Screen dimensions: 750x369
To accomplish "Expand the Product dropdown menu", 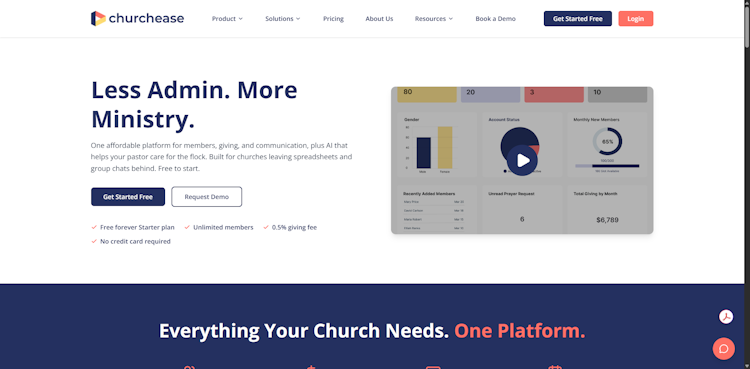I will (227, 19).
